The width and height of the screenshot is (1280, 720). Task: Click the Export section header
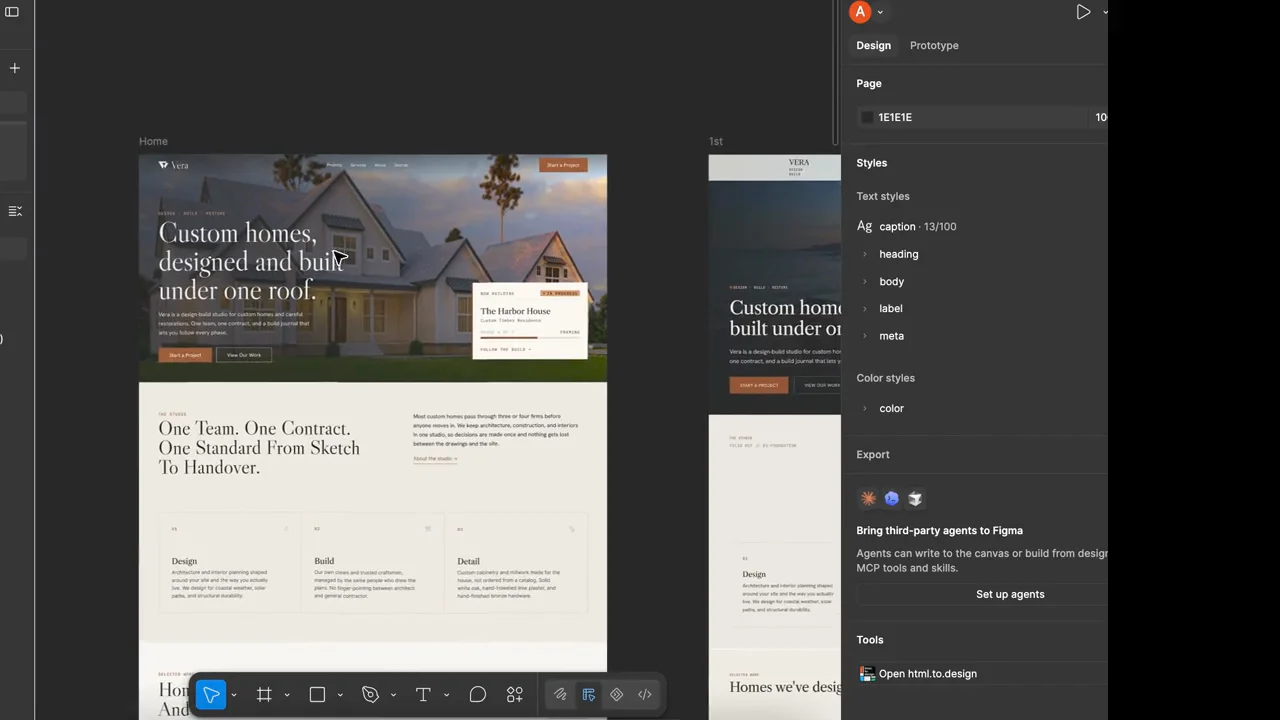(872, 455)
